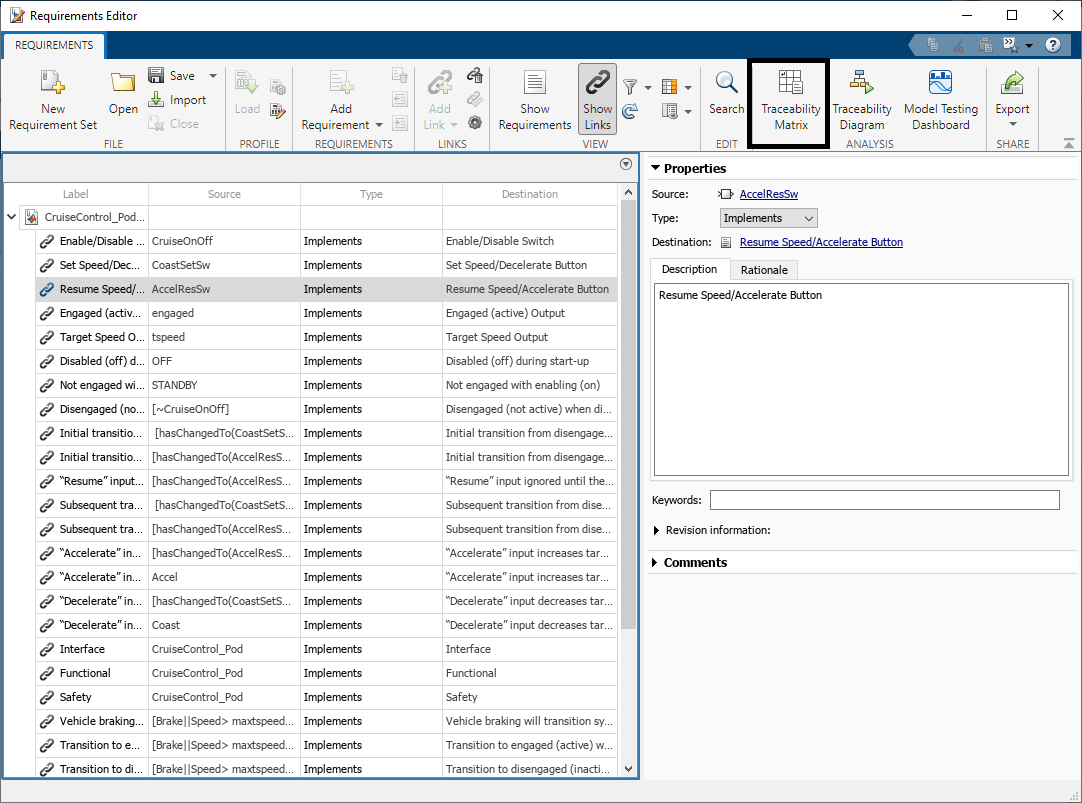1082x803 pixels.
Task: Follow Resume Speed/Accelerate Button destination link
Action: pyautogui.click(x=820, y=242)
